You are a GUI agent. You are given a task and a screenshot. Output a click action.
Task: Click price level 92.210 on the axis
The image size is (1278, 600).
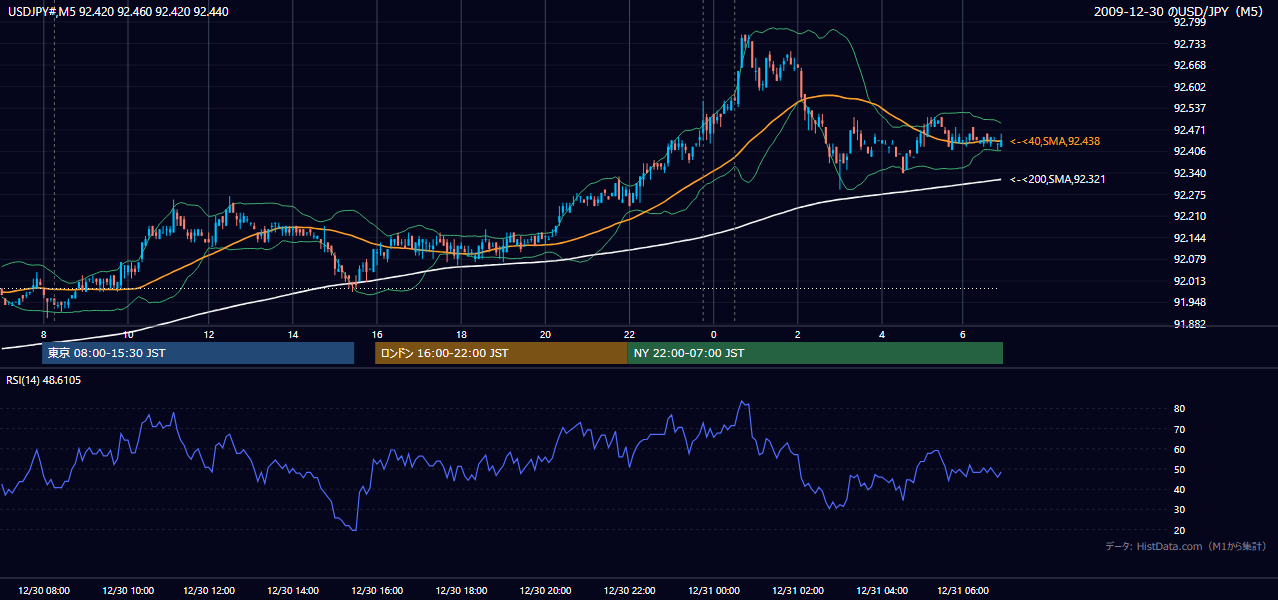pyautogui.click(x=1189, y=216)
